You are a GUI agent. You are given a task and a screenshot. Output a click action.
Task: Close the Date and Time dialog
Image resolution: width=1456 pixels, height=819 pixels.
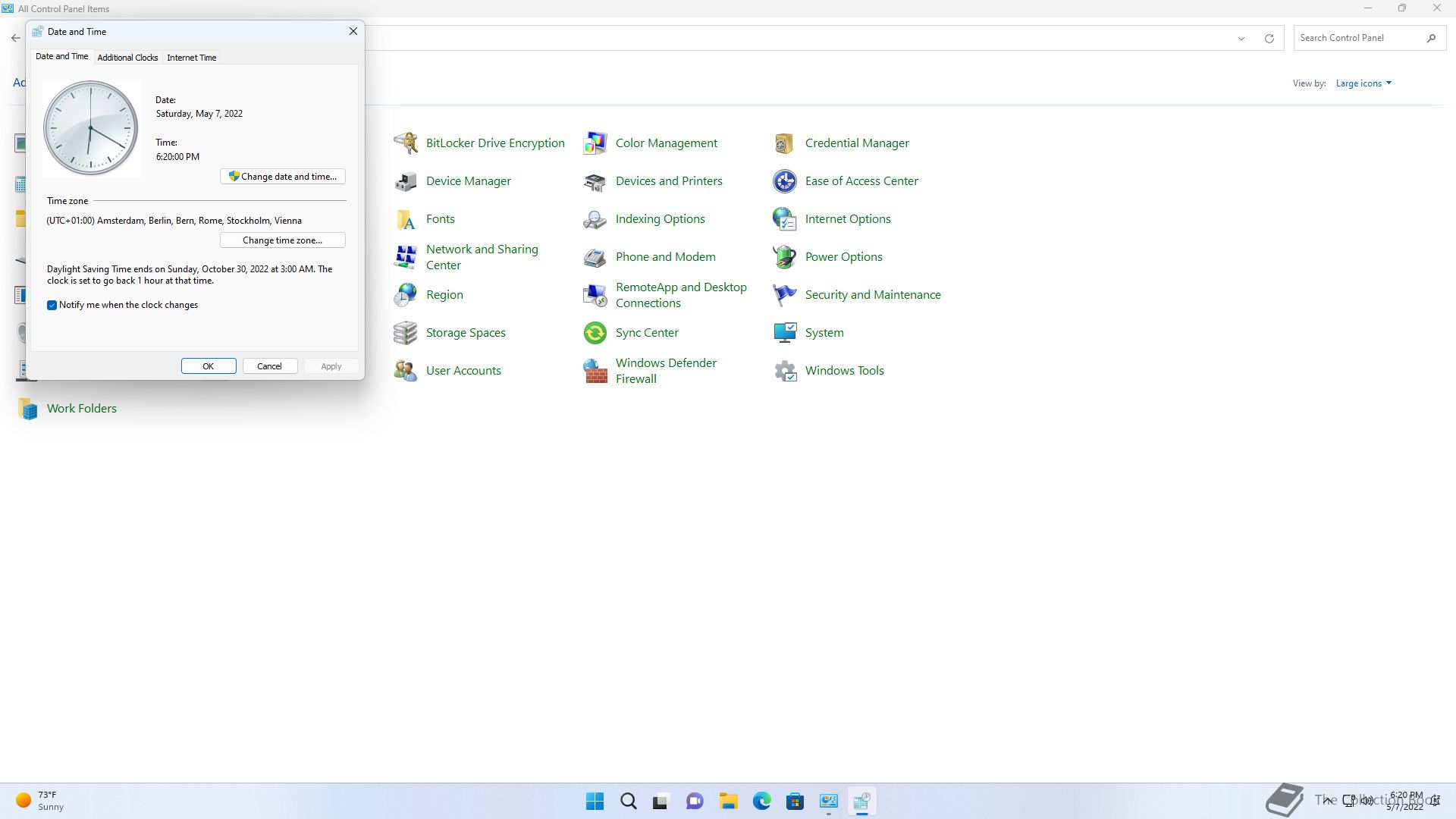pyautogui.click(x=353, y=32)
